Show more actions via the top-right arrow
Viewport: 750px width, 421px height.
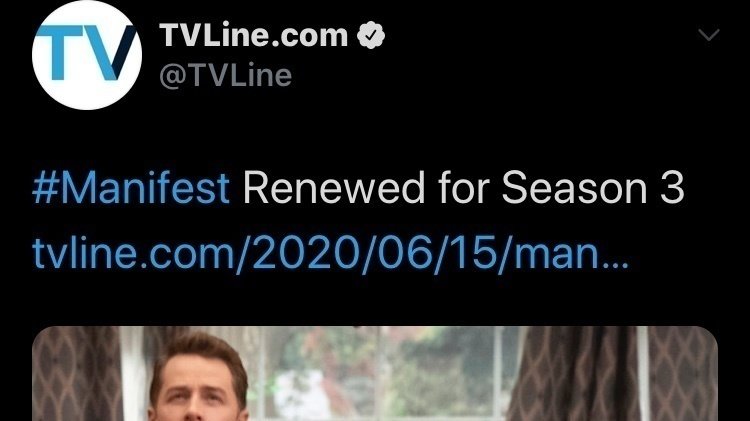(x=708, y=34)
